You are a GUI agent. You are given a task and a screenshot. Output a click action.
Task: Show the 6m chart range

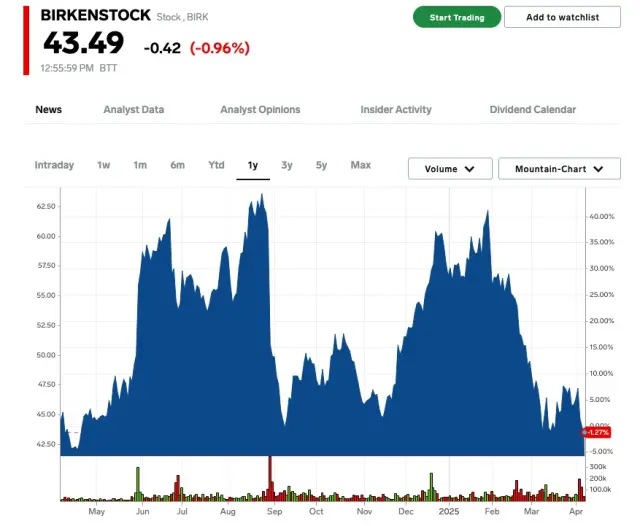click(x=177, y=165)
